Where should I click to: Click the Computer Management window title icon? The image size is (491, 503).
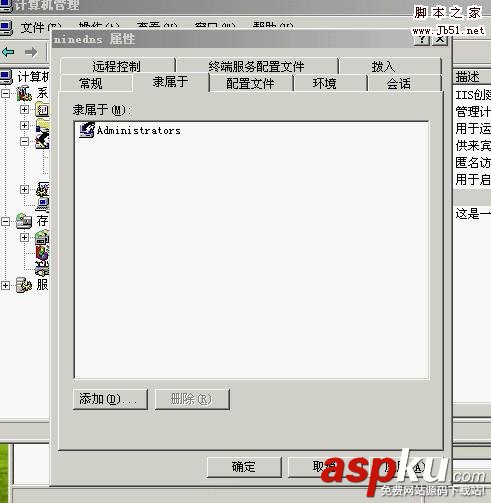click(x=6, y=6)
